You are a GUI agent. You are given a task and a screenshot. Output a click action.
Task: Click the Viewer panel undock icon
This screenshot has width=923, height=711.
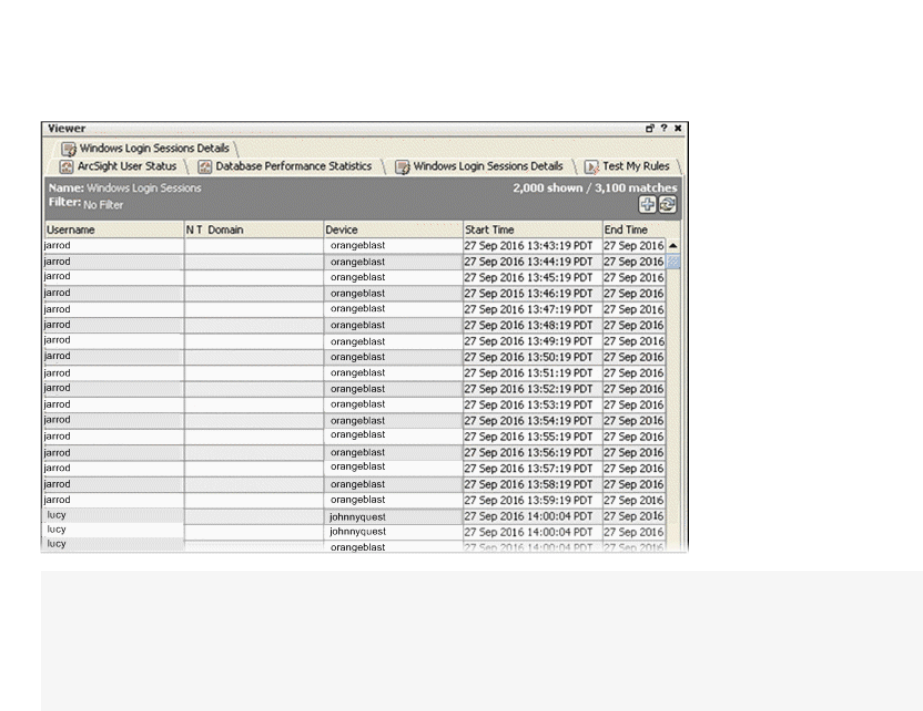650,128
